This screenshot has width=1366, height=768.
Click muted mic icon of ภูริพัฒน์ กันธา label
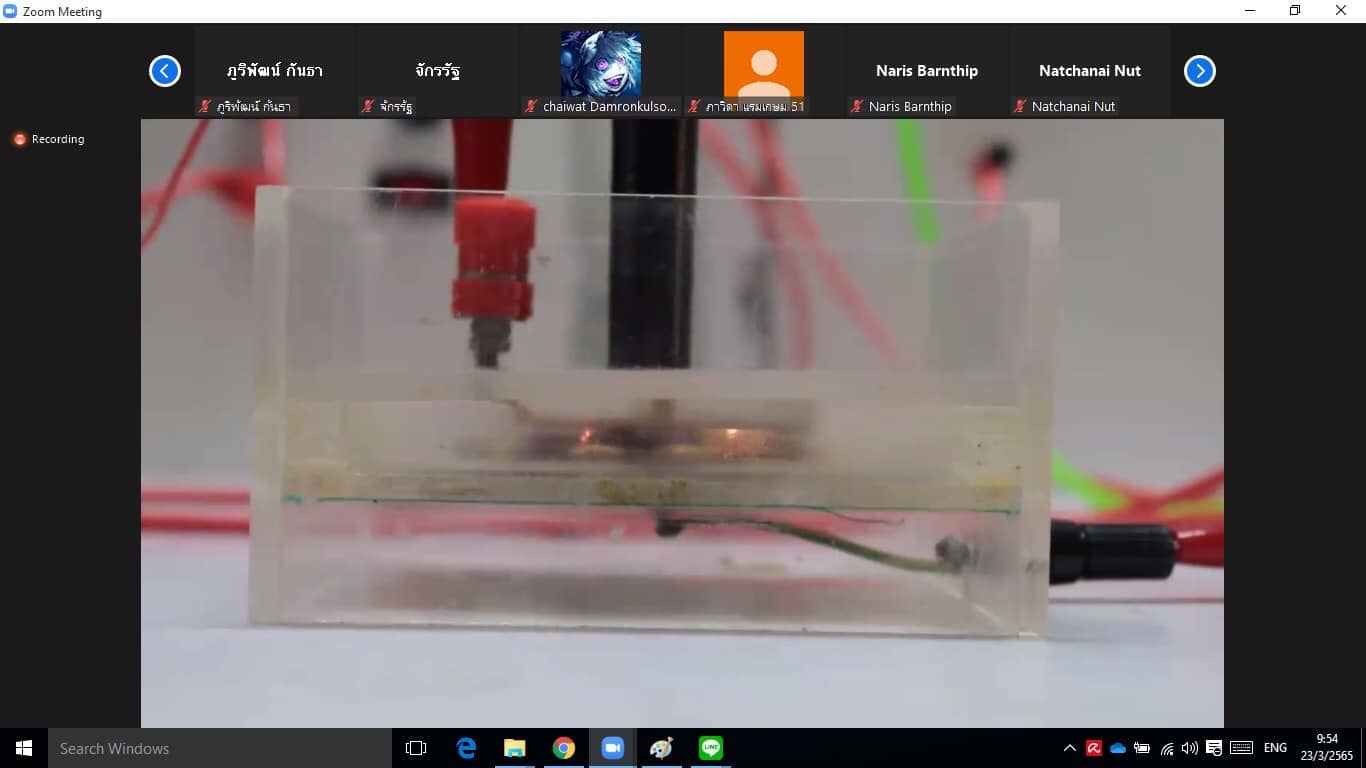205,106
